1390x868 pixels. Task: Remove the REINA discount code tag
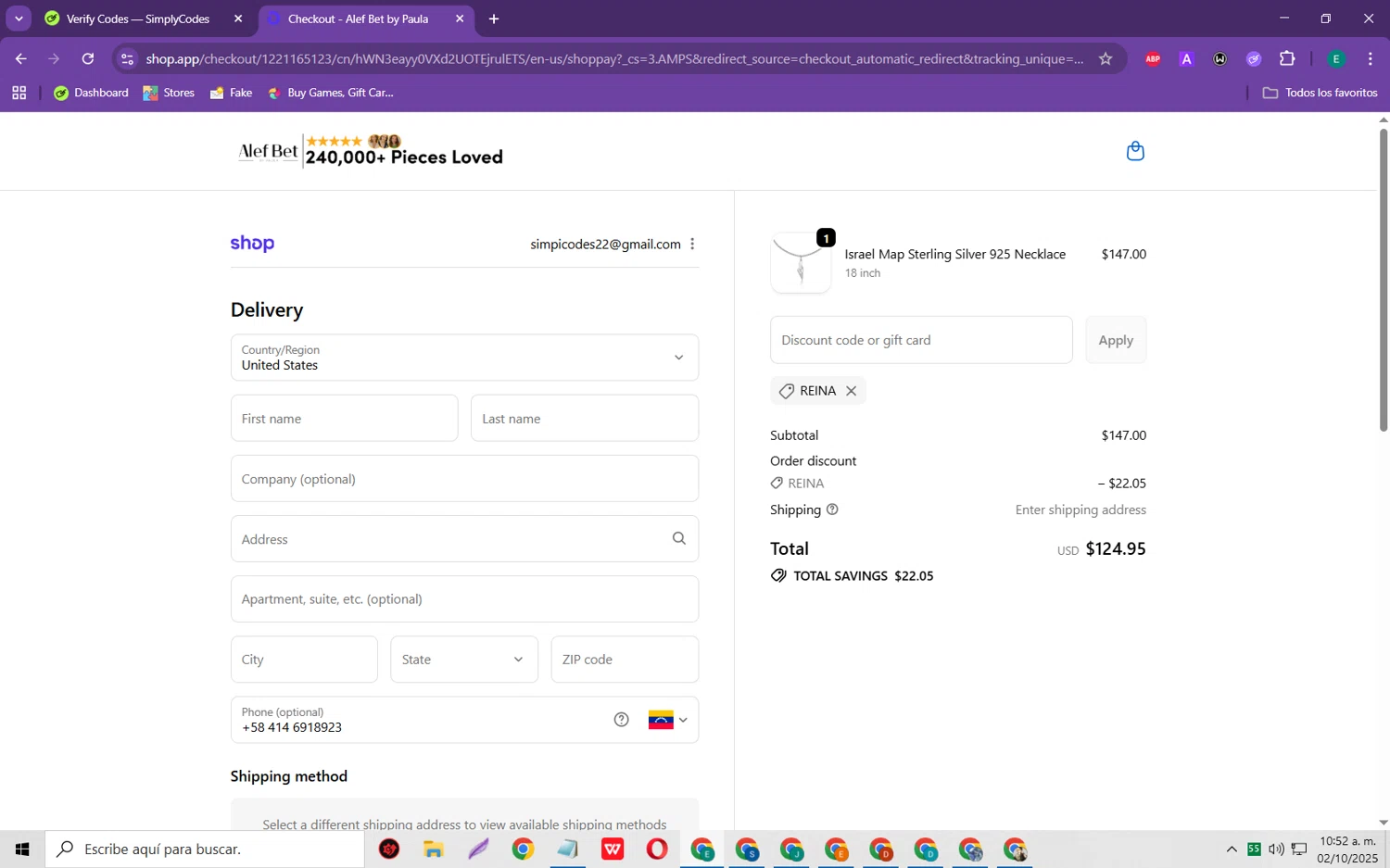point(851,391)
